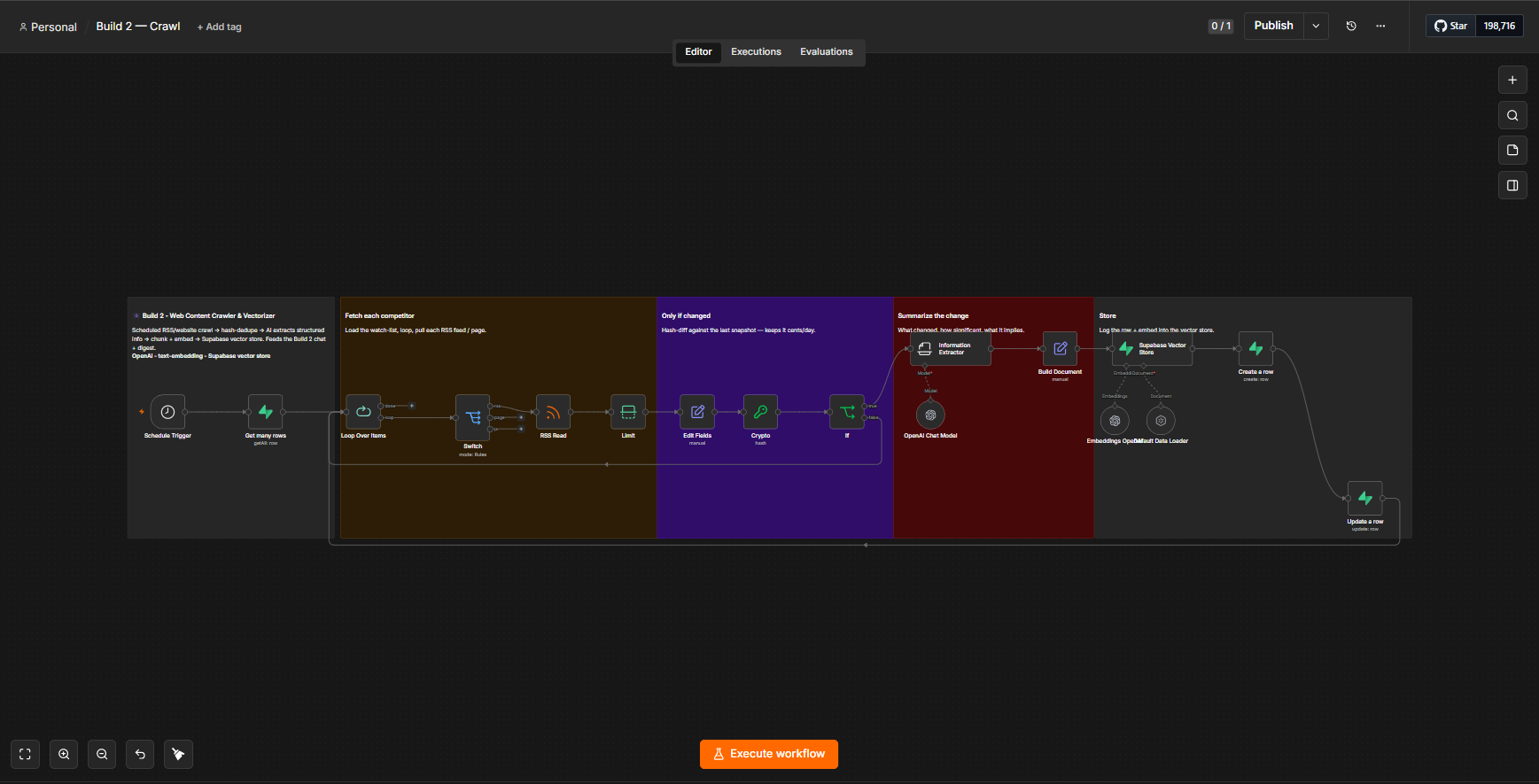Open the Personal project link
Screen dimensions: 1539x784
pyautogui.click(x=48, y=27)
